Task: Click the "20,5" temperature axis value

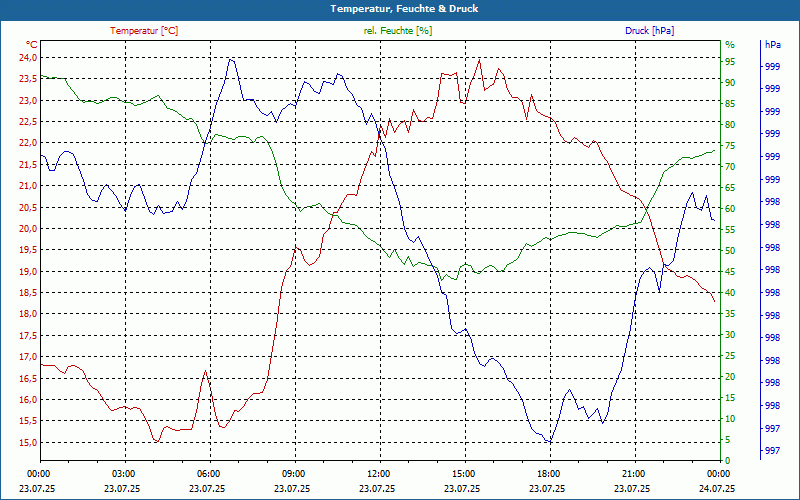Action: tap(28, 207)
